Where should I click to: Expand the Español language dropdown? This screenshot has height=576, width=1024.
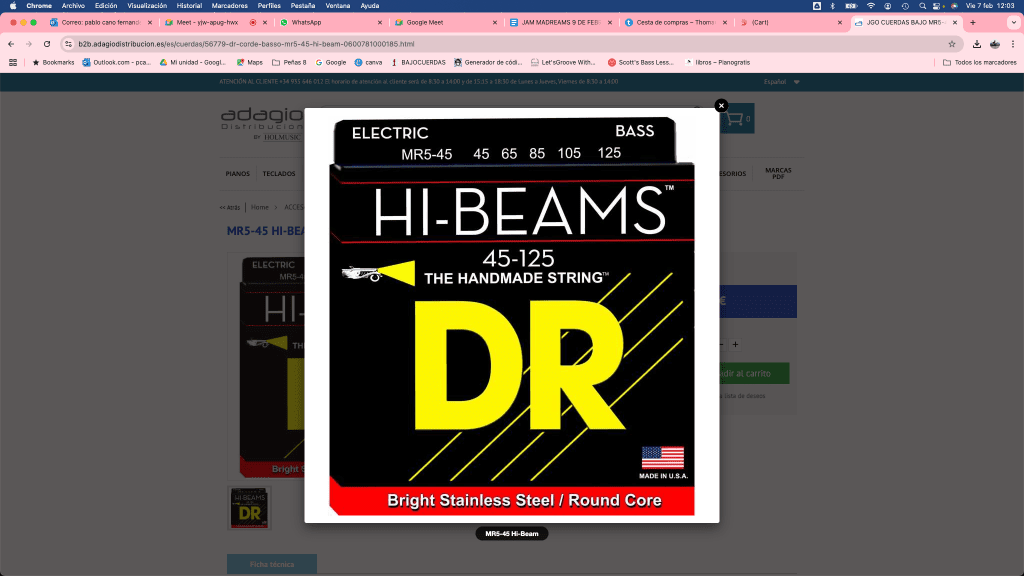tap(781, 82)
